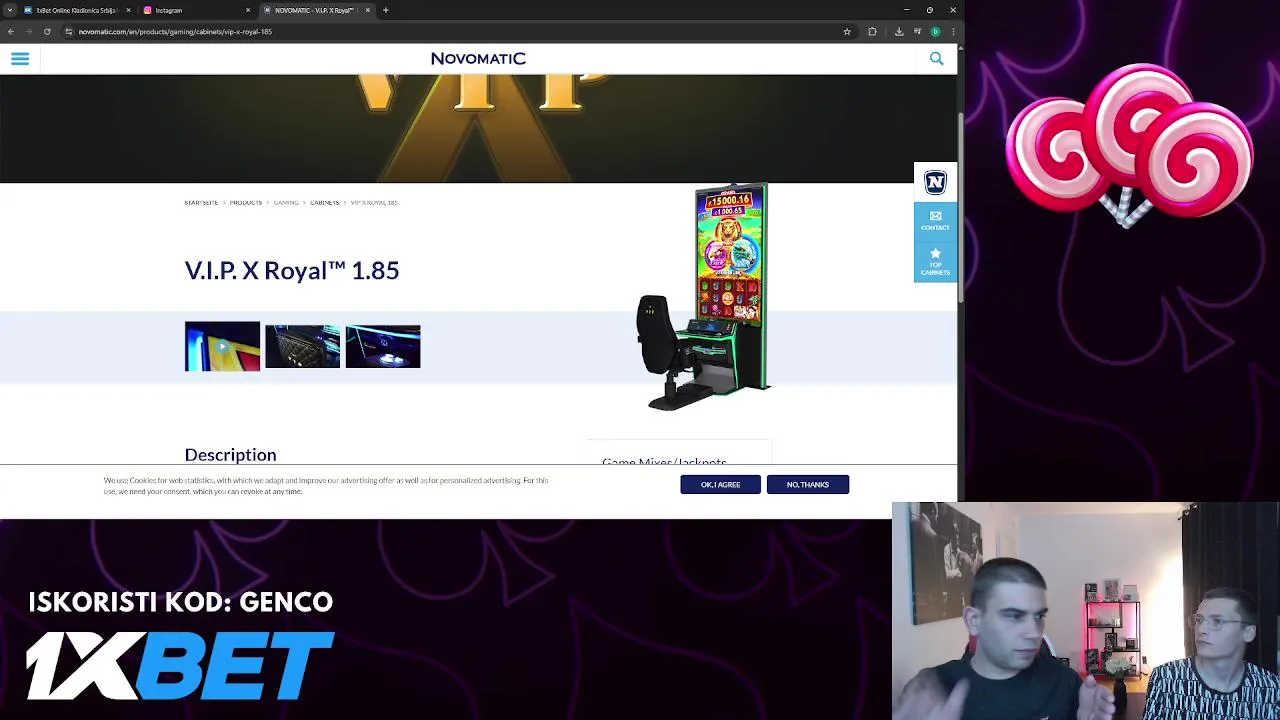Open the third cabinet thumbnail image

pos(383,346)
